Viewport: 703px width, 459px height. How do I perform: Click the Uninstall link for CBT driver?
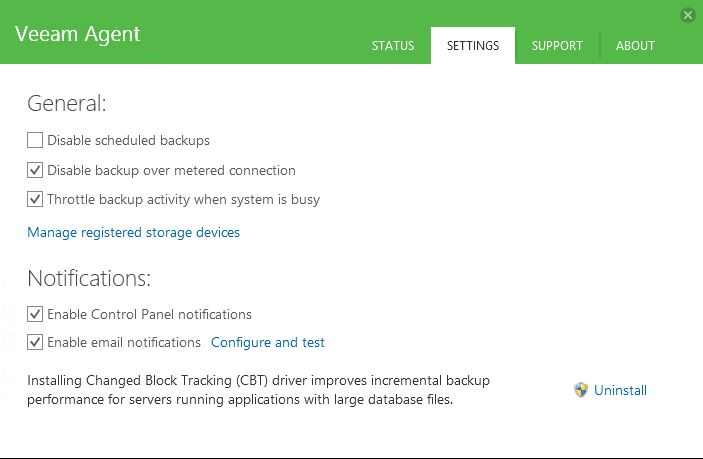[x=620, y=390]
